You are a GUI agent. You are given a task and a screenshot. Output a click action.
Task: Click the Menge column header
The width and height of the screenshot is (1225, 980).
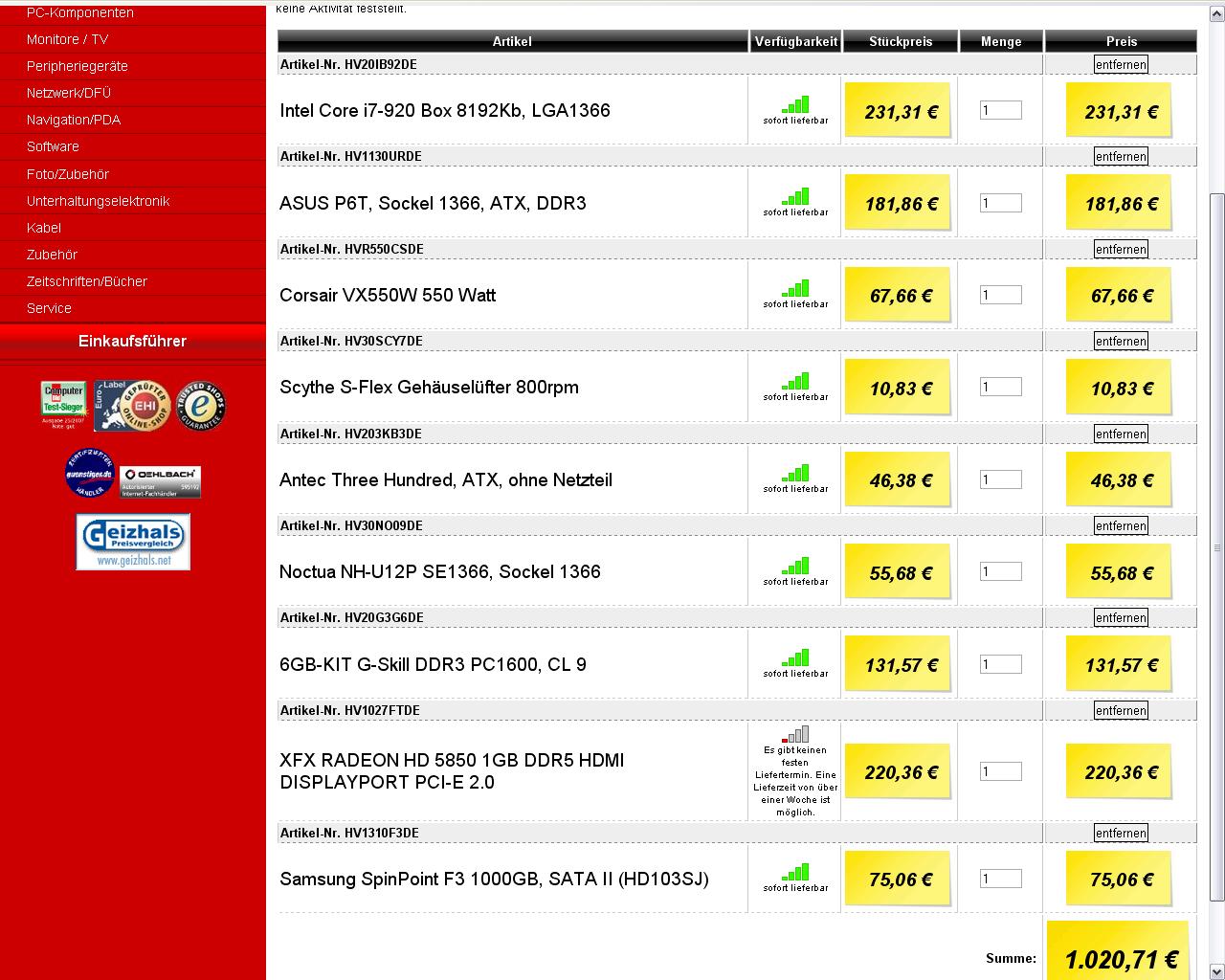(1001, 41)
